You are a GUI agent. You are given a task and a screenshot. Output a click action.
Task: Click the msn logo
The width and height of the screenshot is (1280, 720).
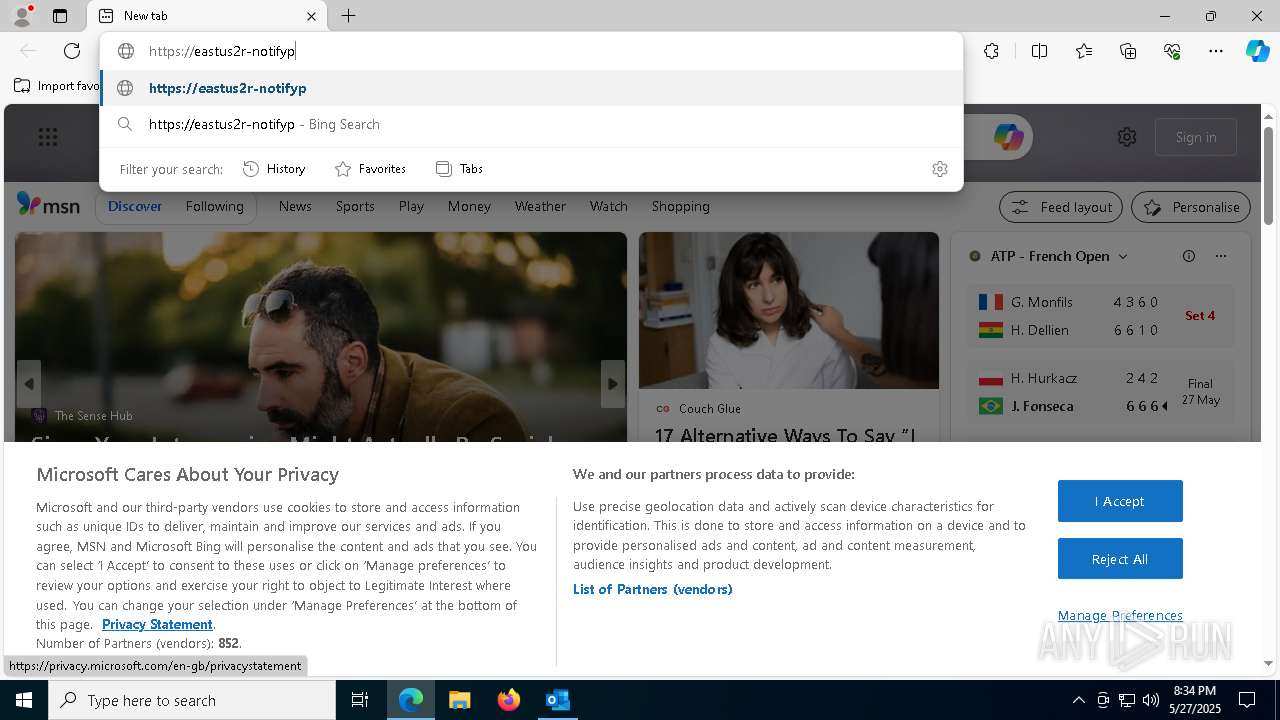pyautogui.click(x=48, y=205)
